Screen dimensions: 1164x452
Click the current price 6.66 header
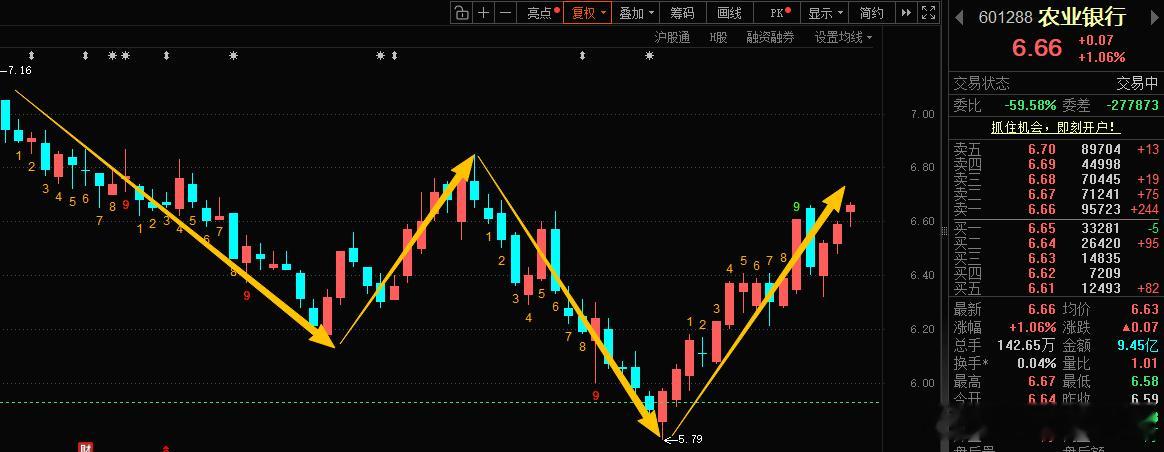[1038, 48]
